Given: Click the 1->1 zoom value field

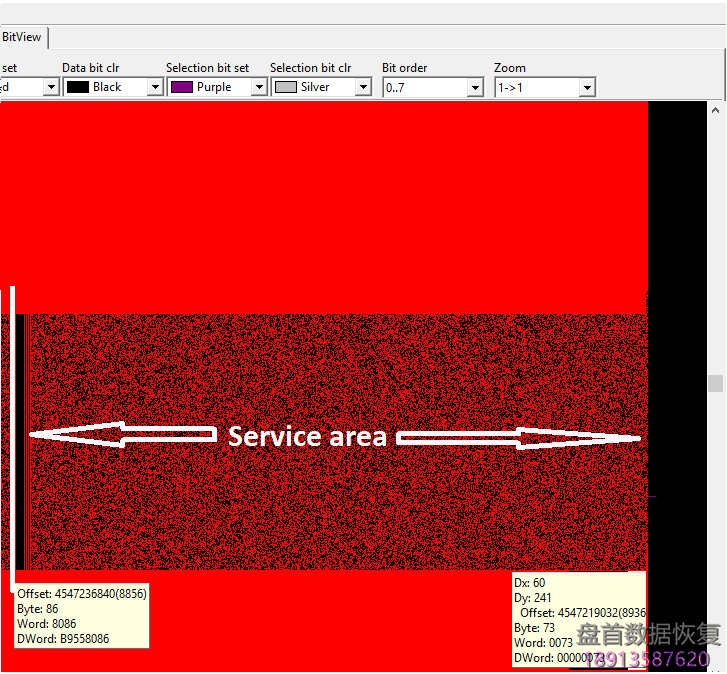Looking at the screenshot, I should (535, 88).
